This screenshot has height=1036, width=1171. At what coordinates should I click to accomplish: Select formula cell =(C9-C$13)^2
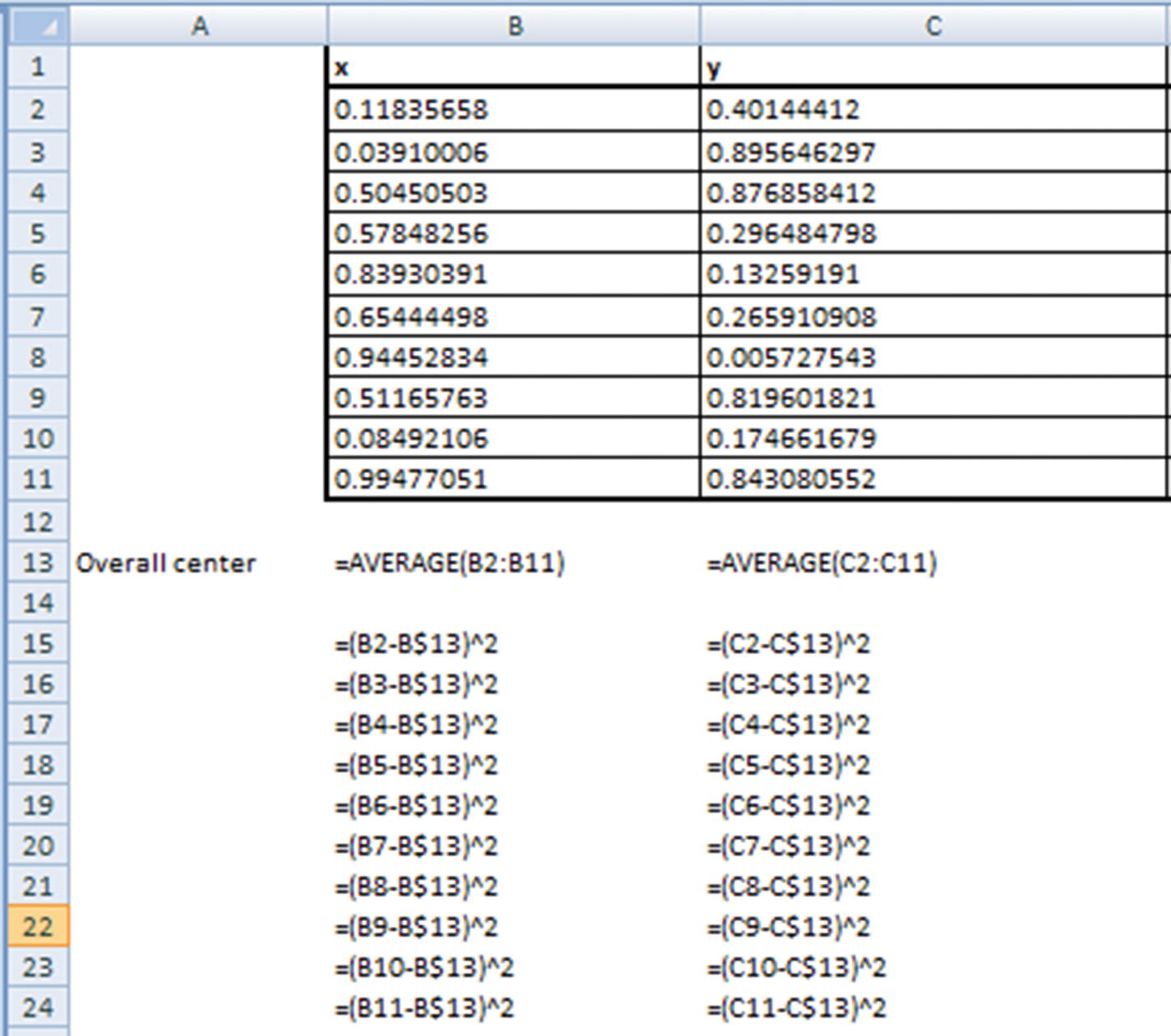[x=934, y=927]
